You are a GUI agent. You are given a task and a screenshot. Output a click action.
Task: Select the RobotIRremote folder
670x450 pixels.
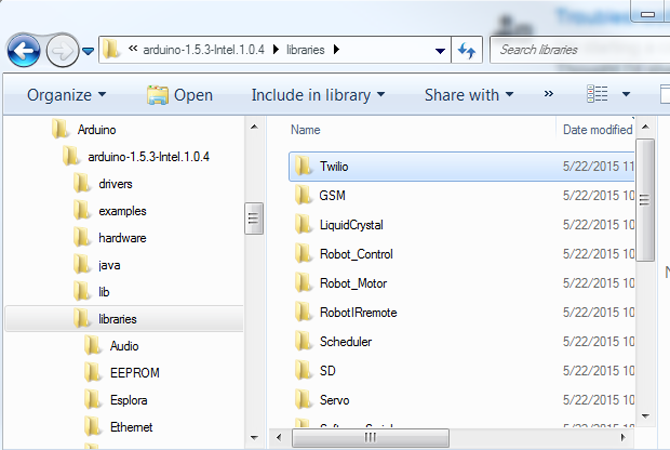coord(358,312)
